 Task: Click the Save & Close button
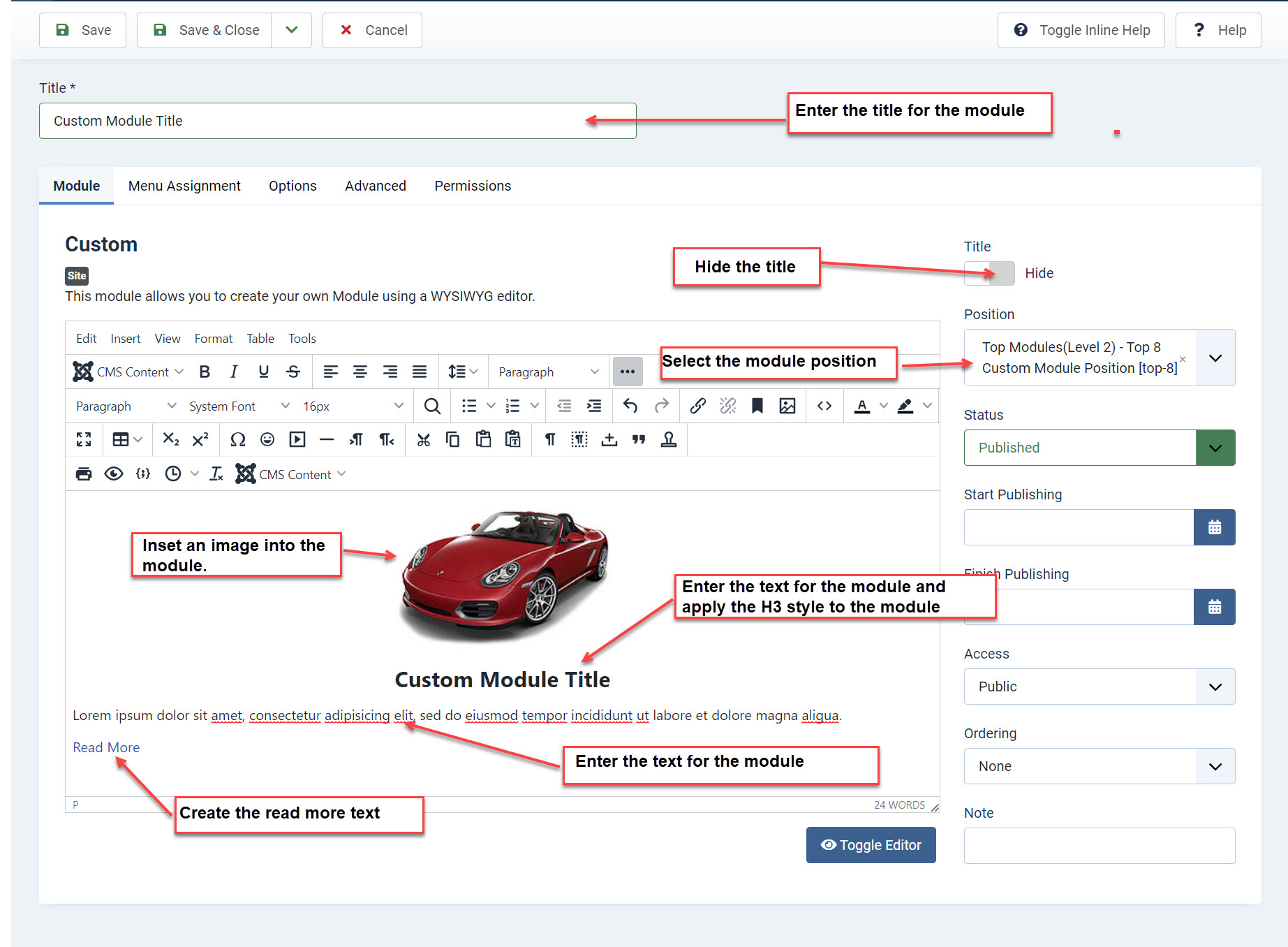pos(205,30)
